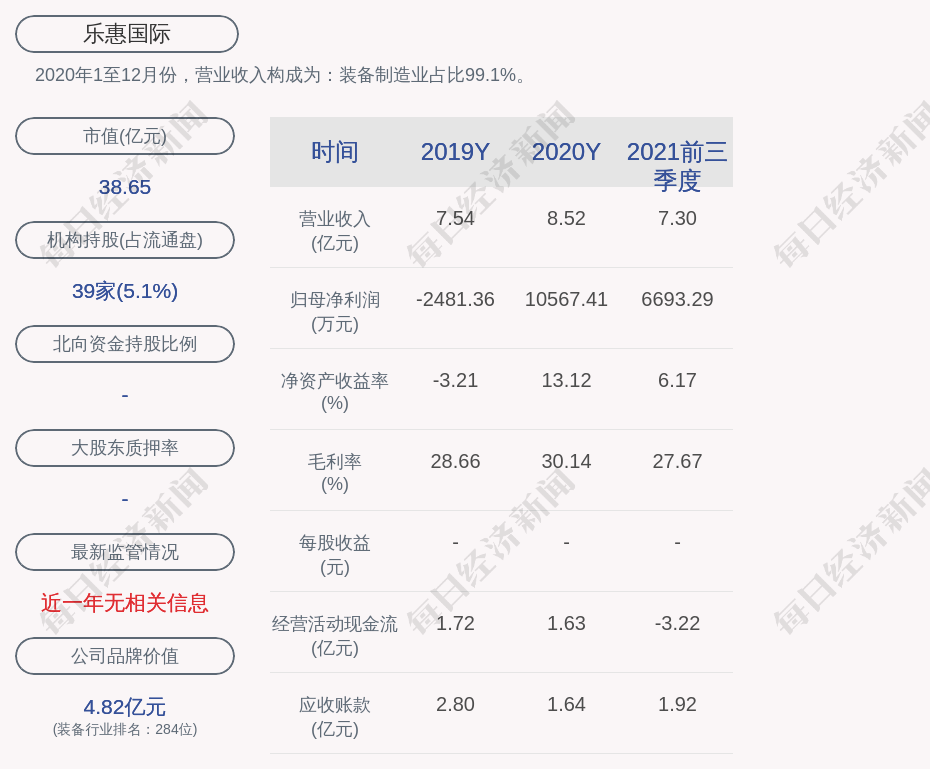Select the net profit value 6693.29
Viewport: 930px width, 769px height.
pos(677,299)
